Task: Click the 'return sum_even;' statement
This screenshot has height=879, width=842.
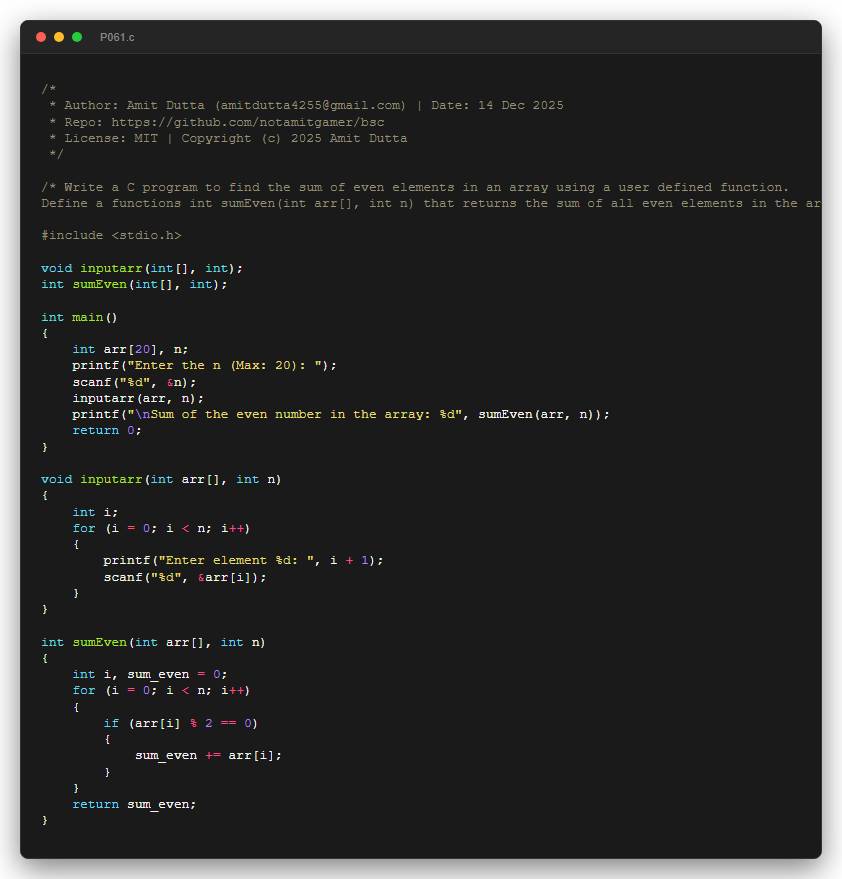Action: pyautogui.click(x=134, y=804)
